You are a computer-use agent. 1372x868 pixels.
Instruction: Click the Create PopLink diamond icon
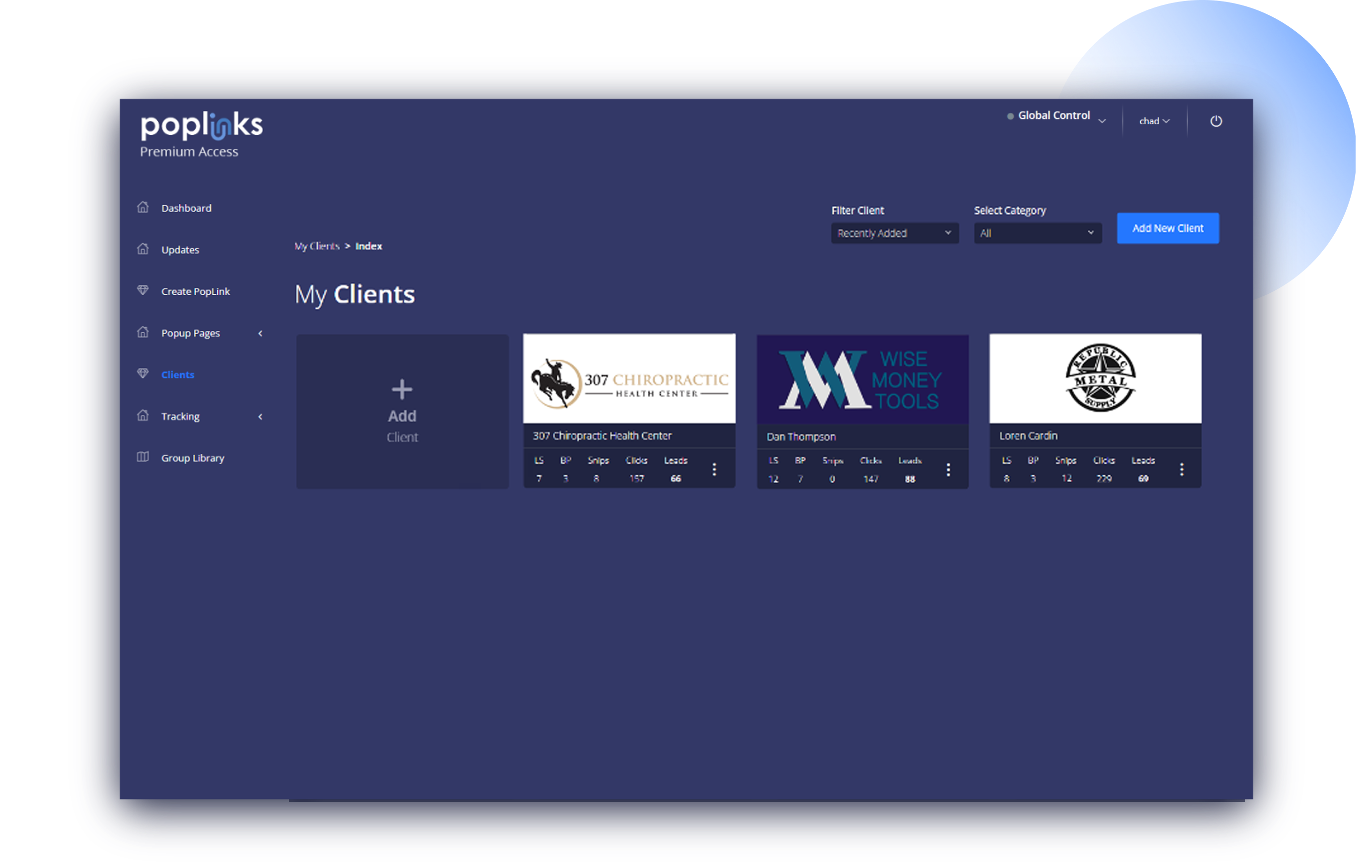click(143, 291)
